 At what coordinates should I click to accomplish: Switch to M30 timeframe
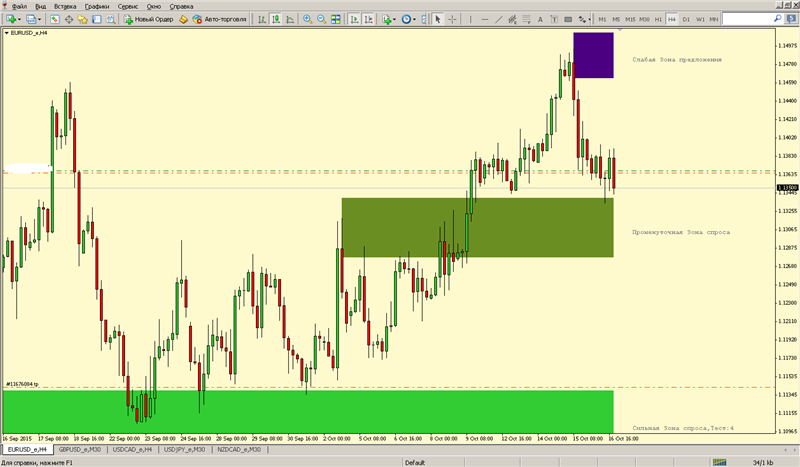coord(644,19)
